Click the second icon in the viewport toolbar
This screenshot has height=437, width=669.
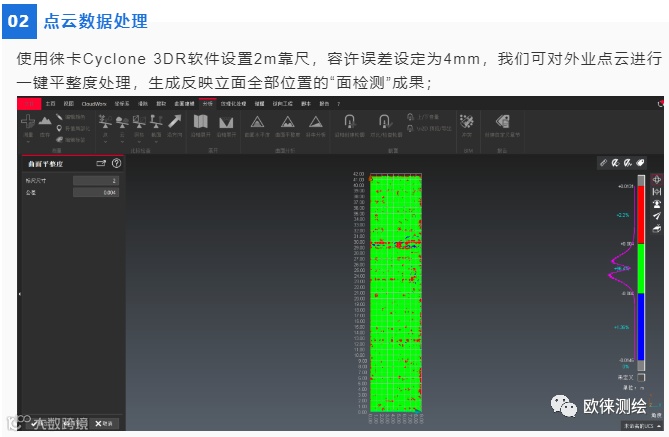click(615, 163)
